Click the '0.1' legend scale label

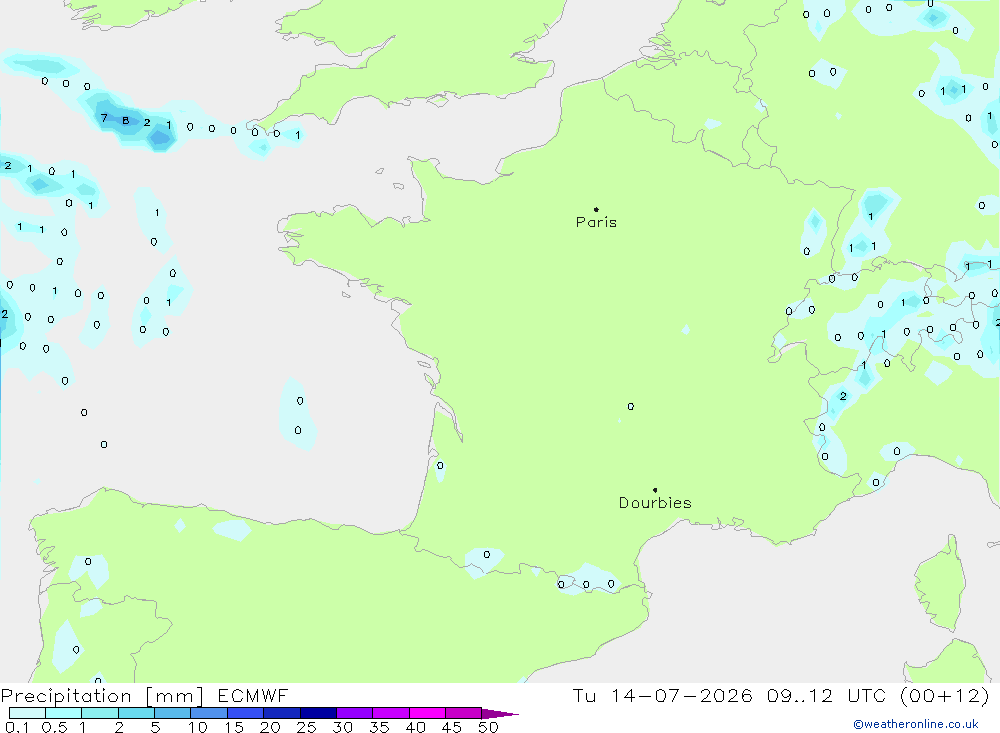click(x=17, y=727)
